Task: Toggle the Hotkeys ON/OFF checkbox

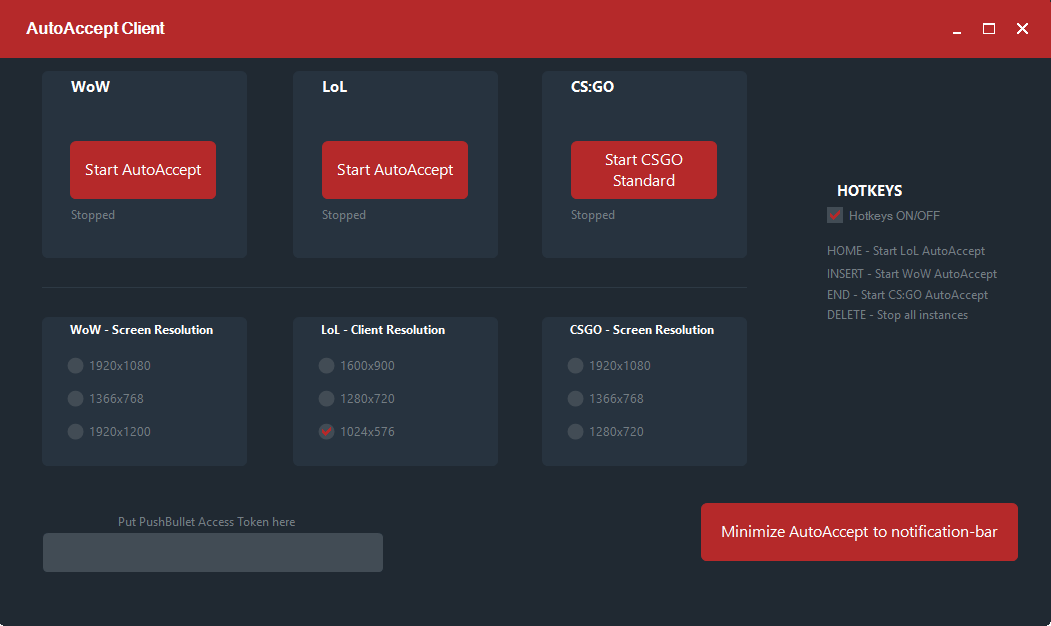Action: (x=834, y=215)
